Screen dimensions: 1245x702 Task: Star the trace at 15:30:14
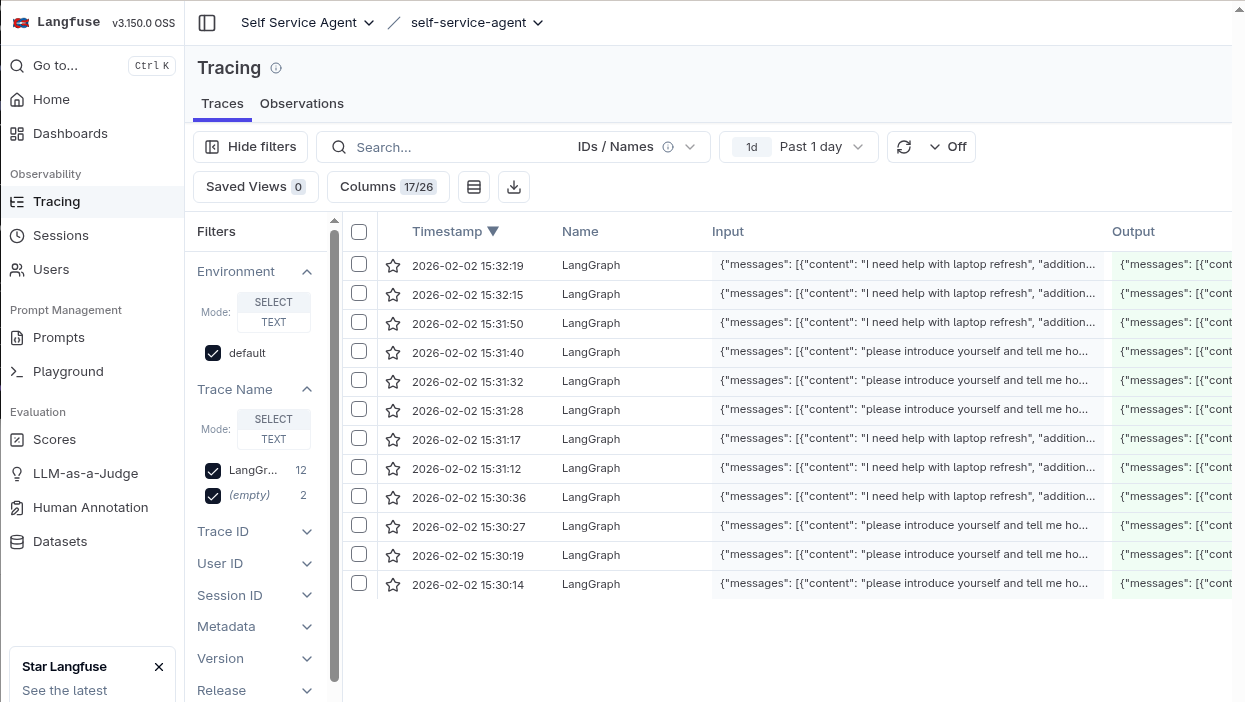click(x=393, y=585)
